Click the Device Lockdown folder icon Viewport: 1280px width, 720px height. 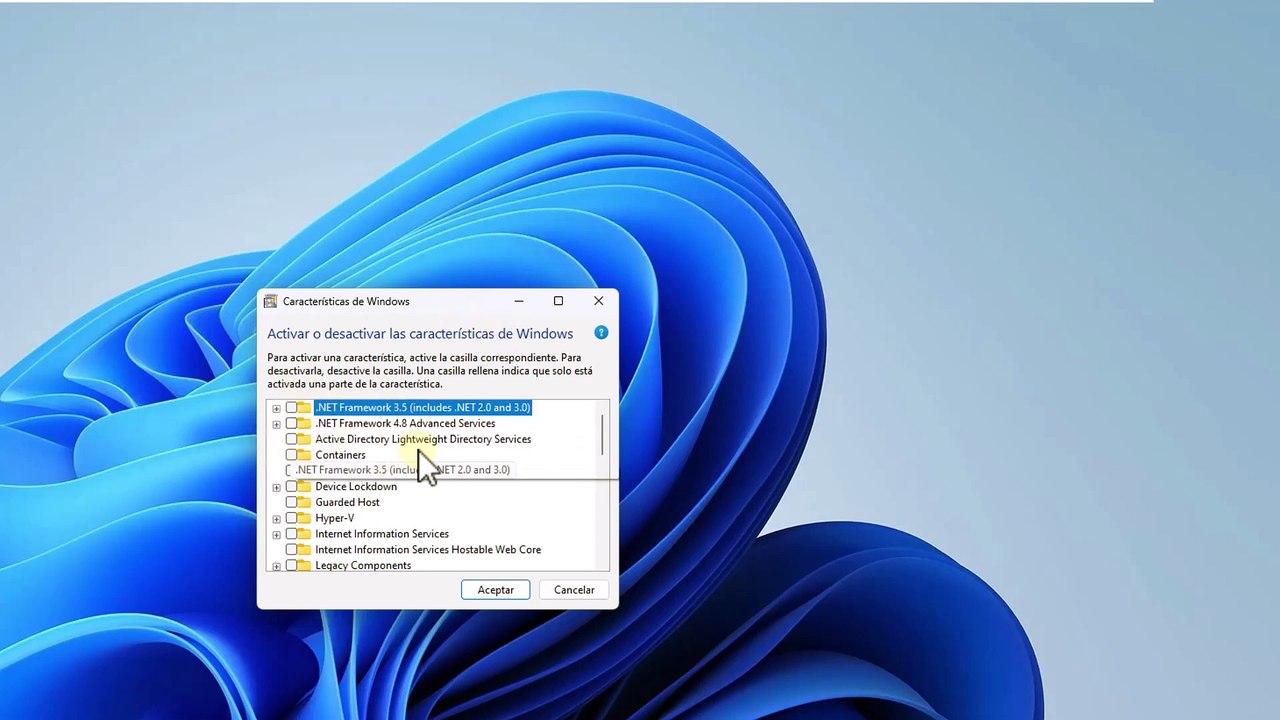click(x=304, y=487)
